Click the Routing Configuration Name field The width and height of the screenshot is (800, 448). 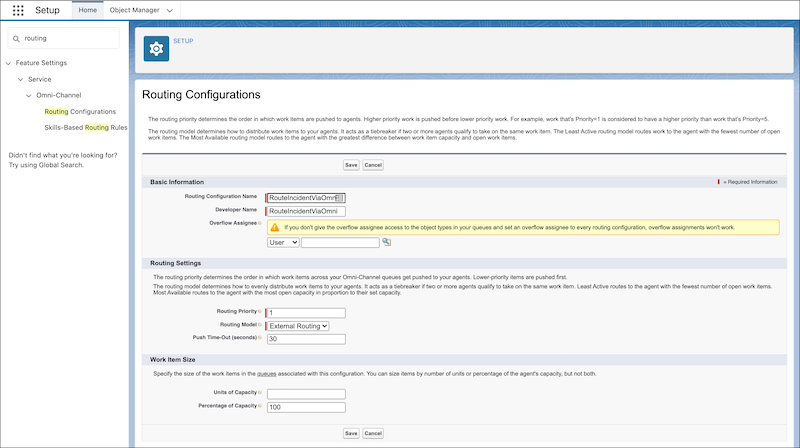click(306, 198)
